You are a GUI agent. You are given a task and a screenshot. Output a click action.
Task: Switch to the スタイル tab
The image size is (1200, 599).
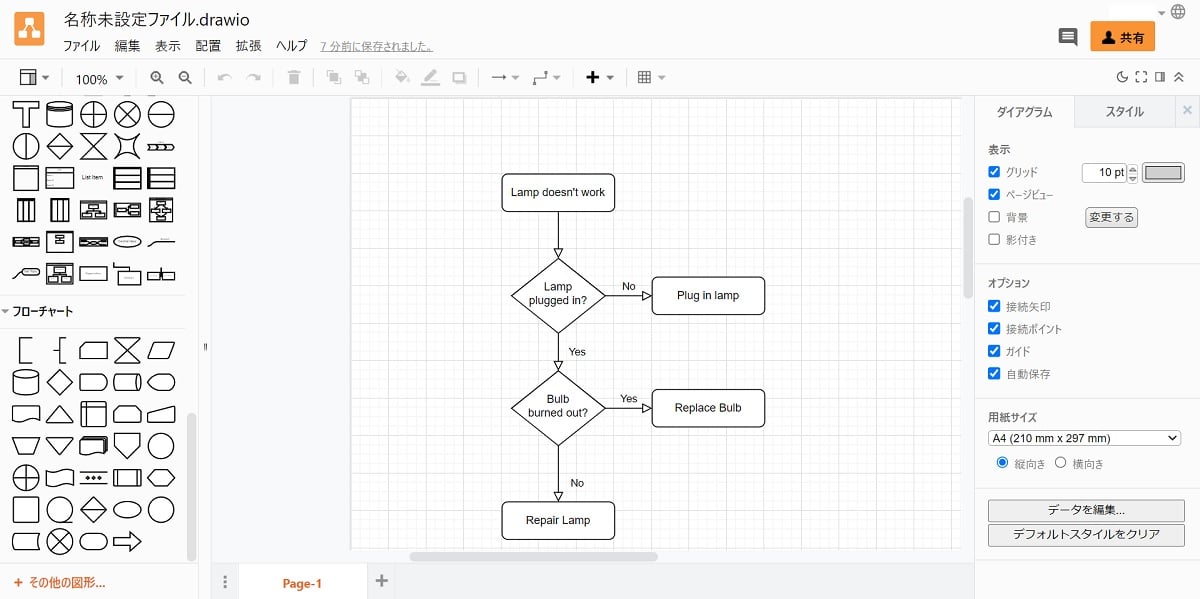pos(1124,112)
